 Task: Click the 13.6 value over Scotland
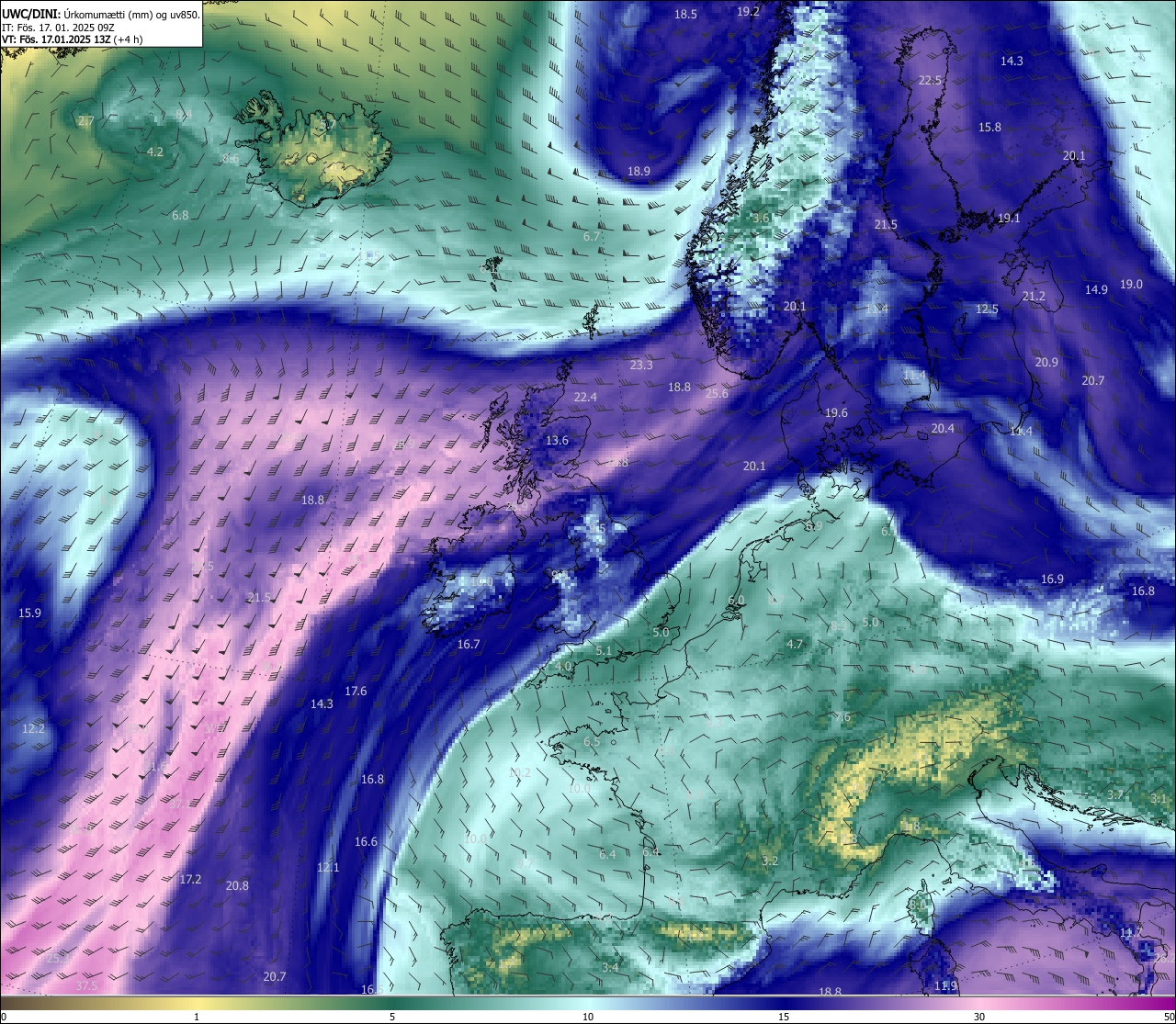[x=557, y=440]
